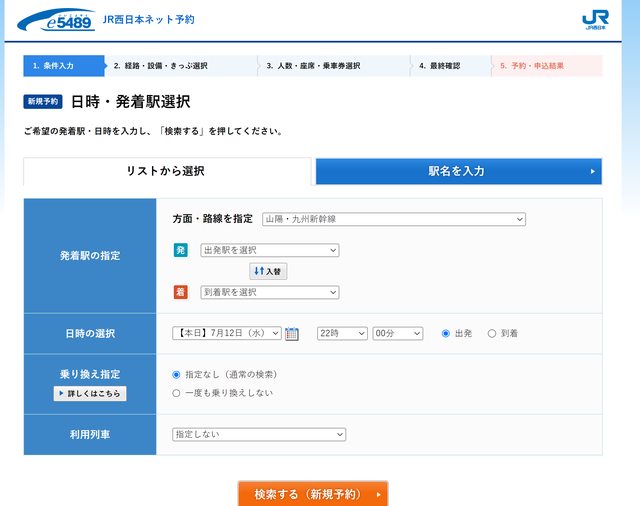The image size is (640, 506).
Task: Expand the 出発駅を選択 dropdown
Action: point(269,250)
